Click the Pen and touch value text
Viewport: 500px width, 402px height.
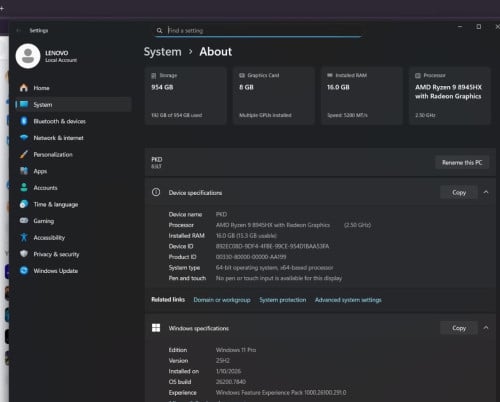279,278
